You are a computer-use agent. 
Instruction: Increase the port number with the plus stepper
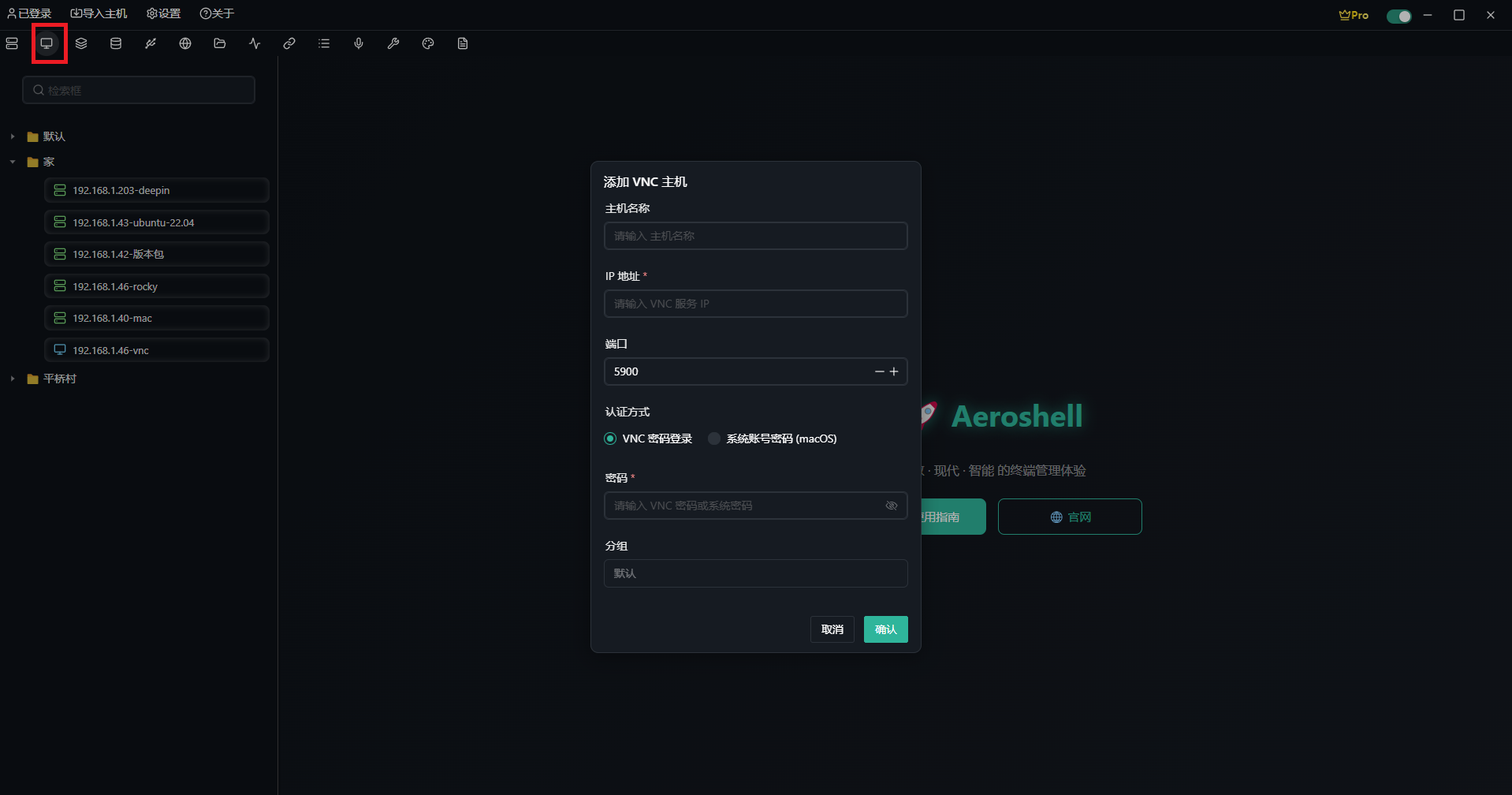pyautogui.click(x=895, y=371)
